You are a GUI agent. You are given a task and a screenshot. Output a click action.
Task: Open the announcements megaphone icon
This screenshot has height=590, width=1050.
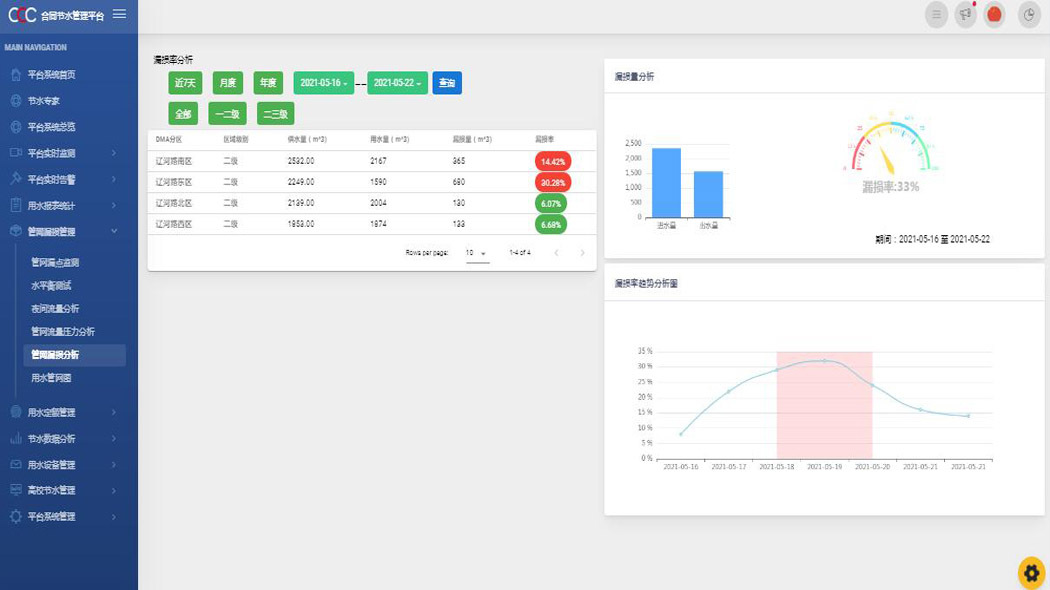pos(965,14)
